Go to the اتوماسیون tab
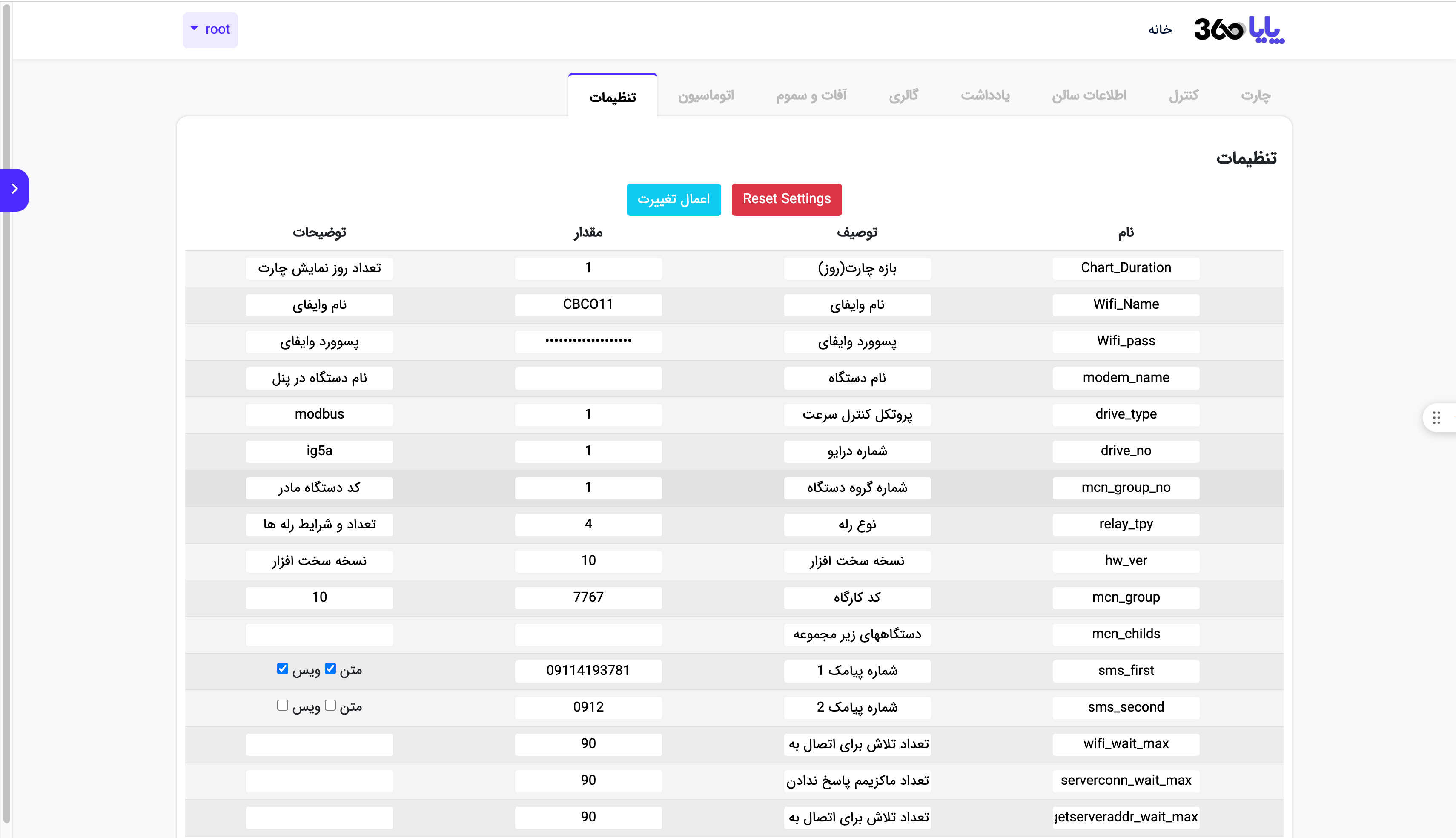 [706, 95]
